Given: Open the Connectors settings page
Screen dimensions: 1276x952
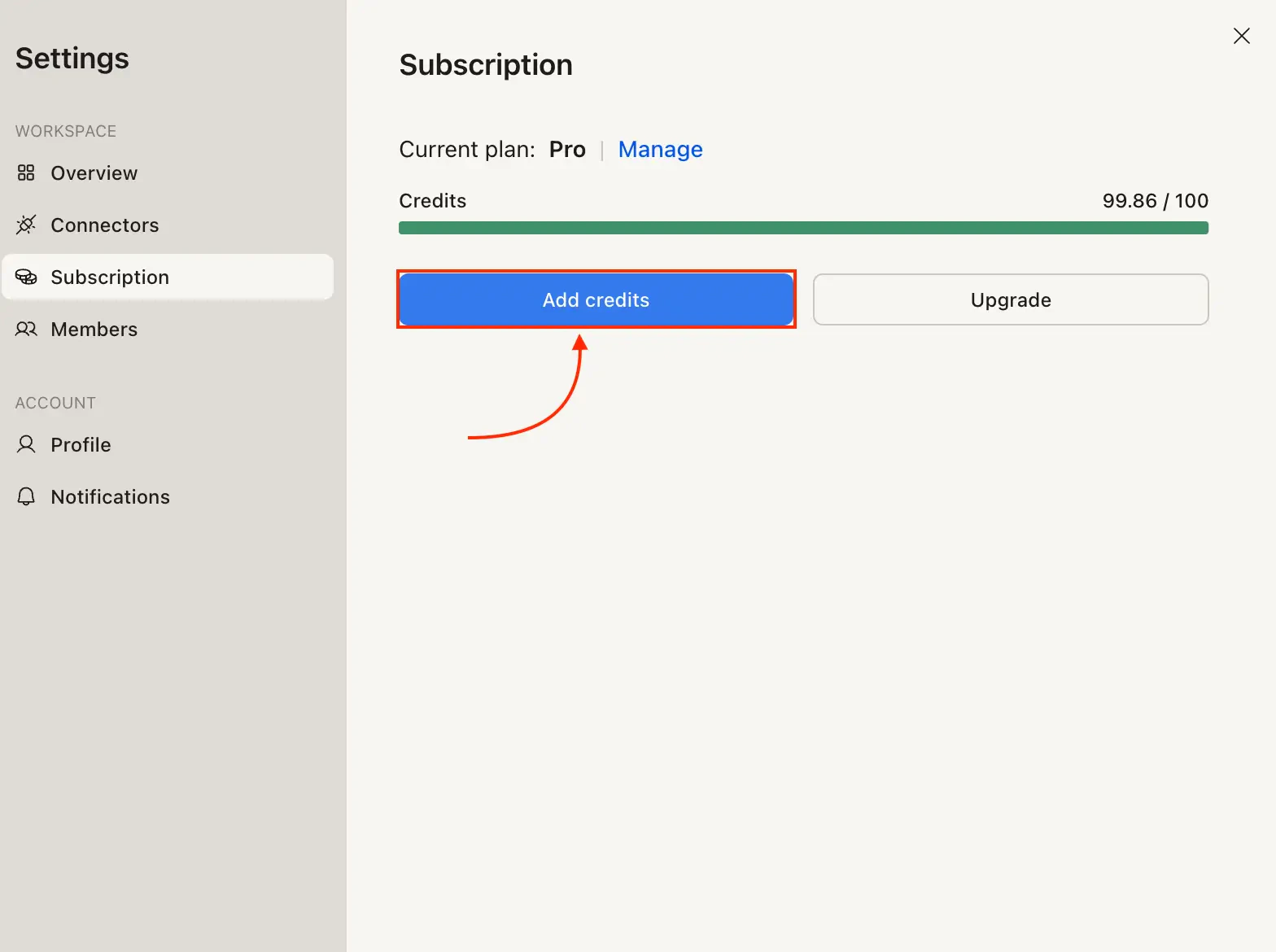Looking at the screenshot, I should tap(167, 225).
